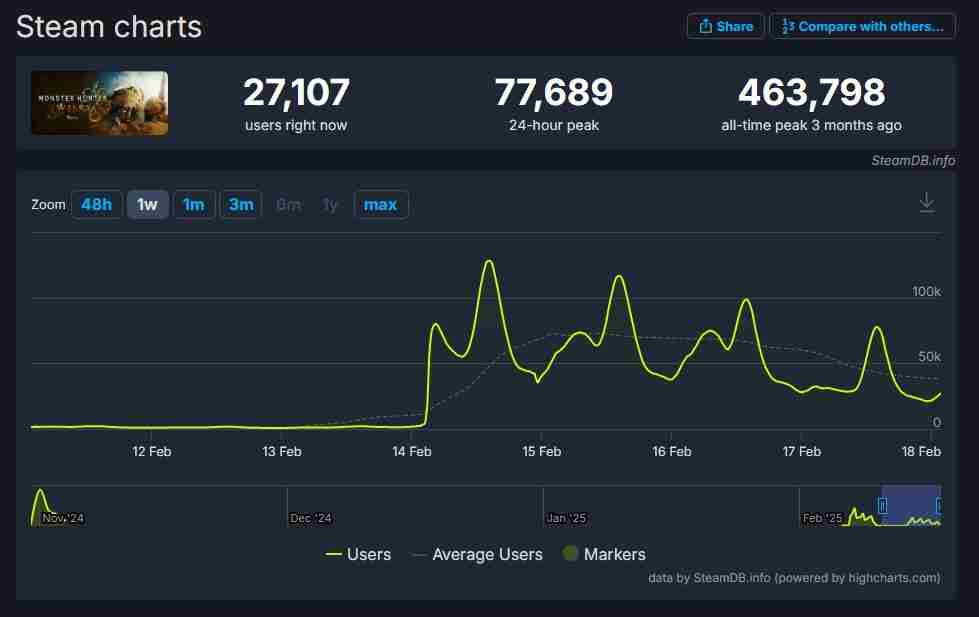Screen dimensions: 979x617
Task: Click the 100k y-axis label
Action: coord(927,292)
